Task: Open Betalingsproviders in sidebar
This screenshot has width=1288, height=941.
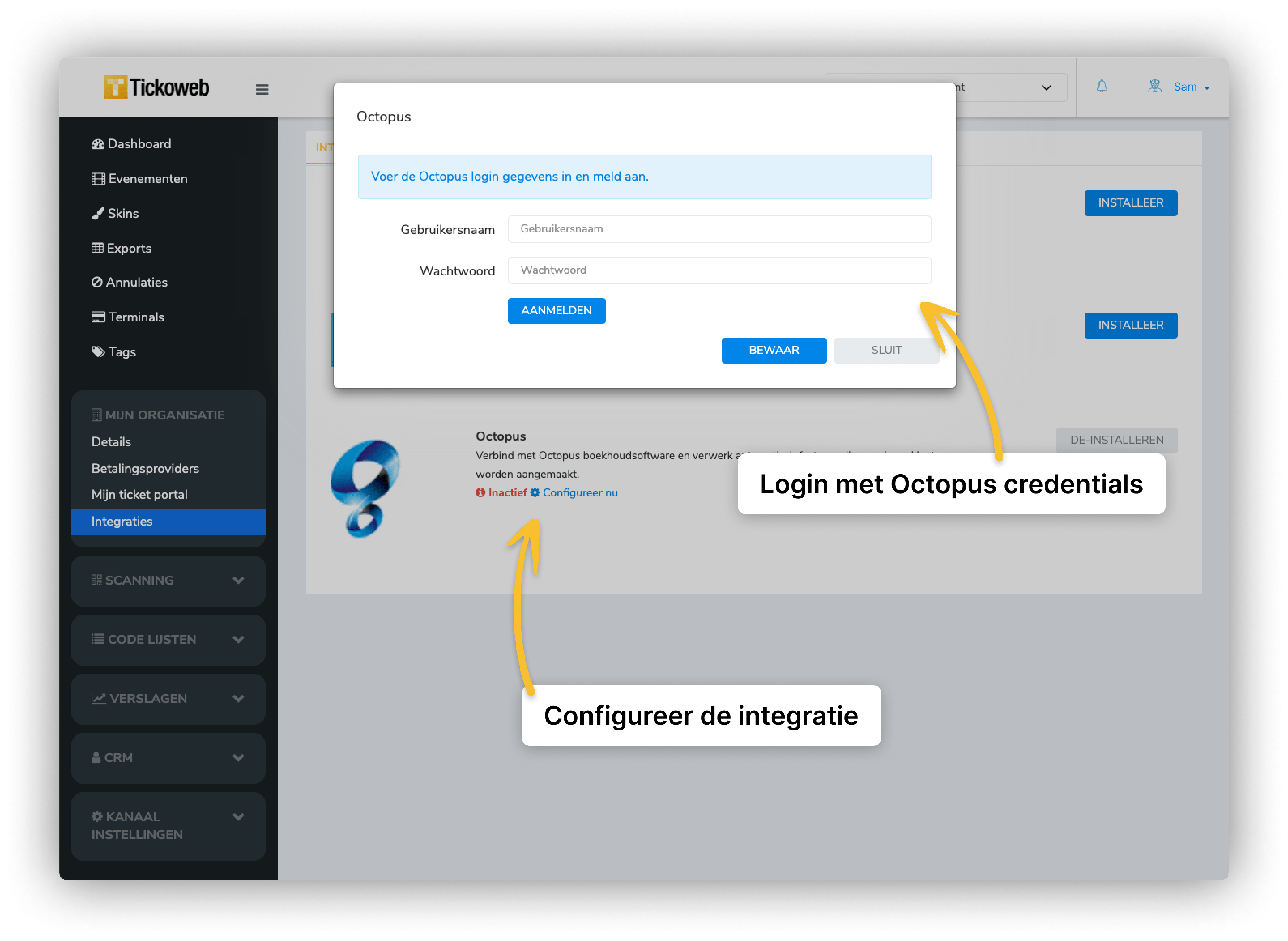Action: [x=145, y=469]
